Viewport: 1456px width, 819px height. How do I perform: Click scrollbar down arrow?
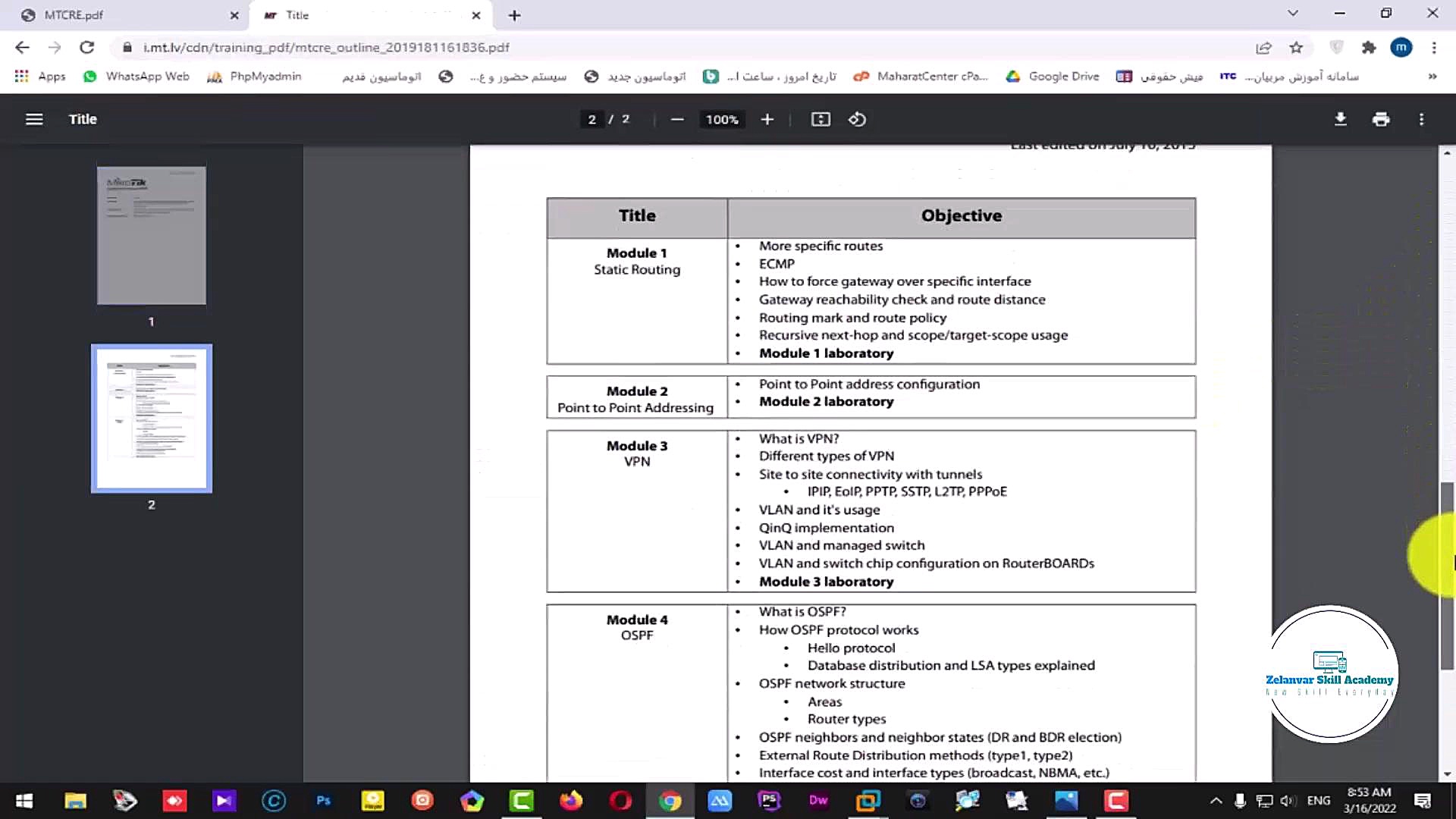1447,774
